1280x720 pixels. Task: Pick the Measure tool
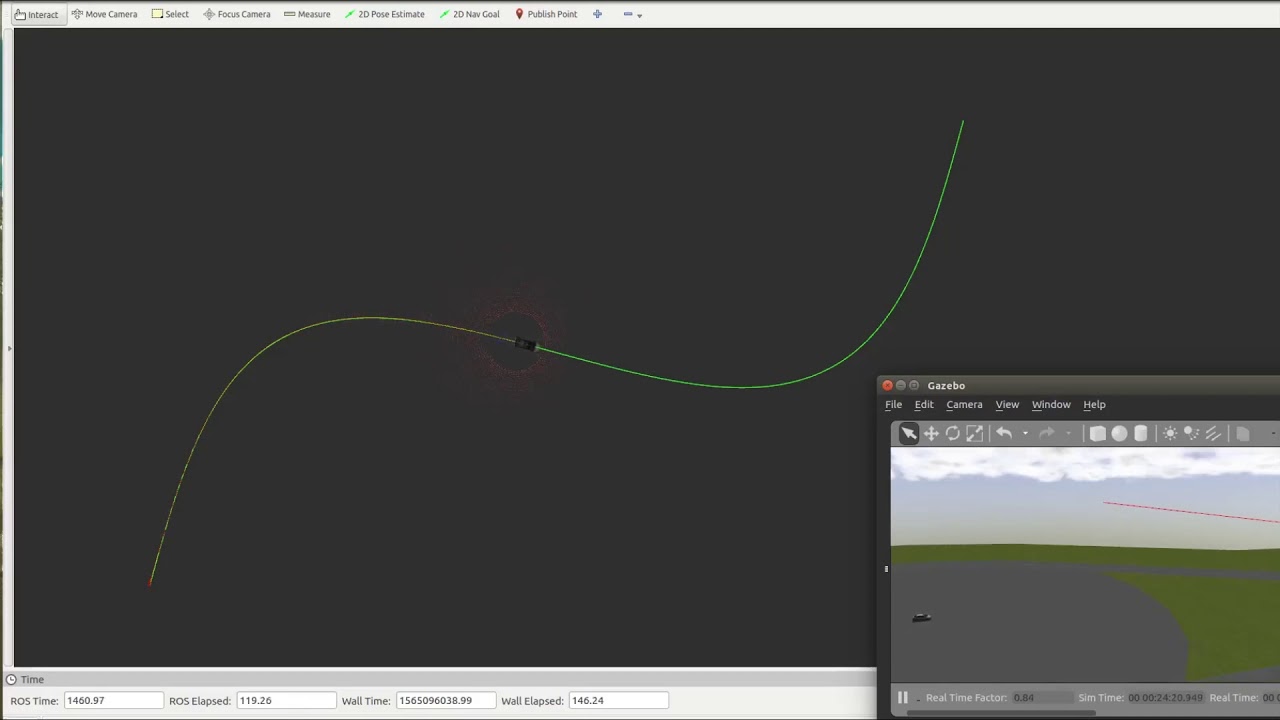307,14
